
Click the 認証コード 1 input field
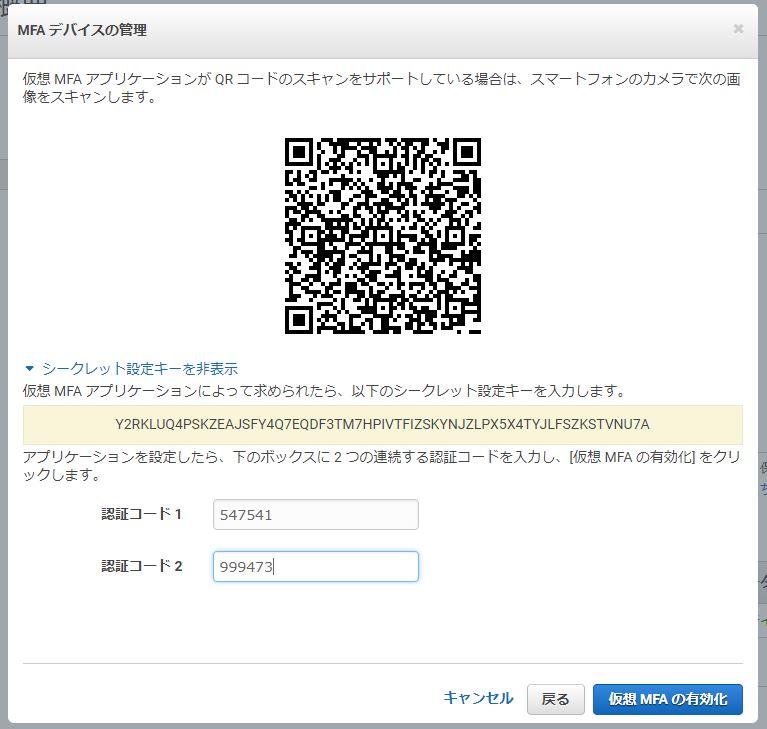click(316, 514)
